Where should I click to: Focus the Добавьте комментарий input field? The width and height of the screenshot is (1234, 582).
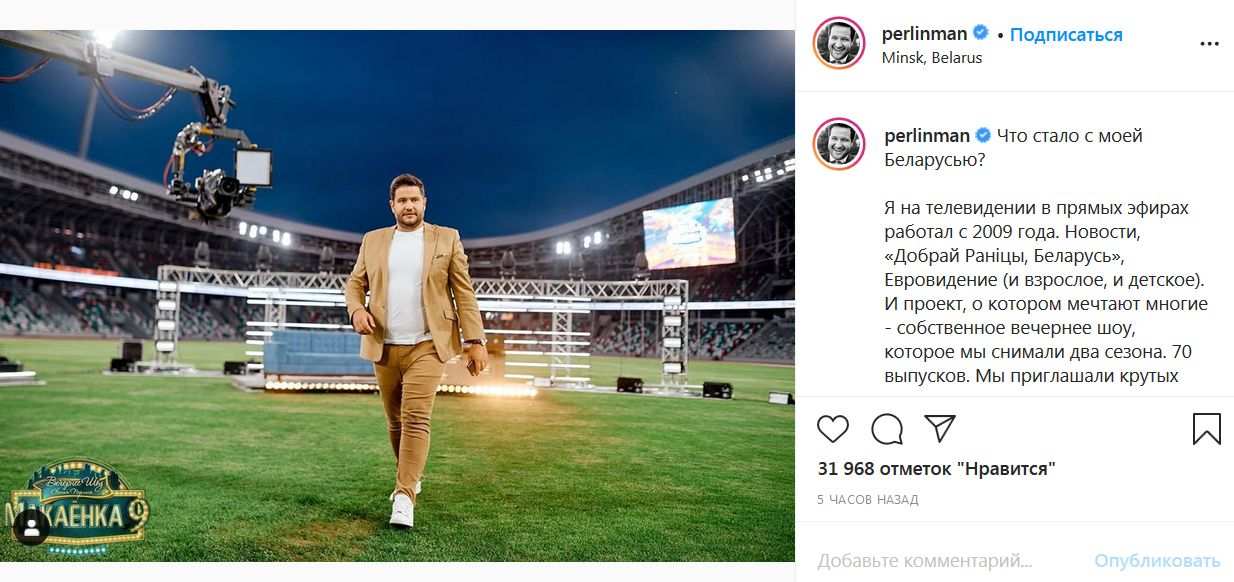click(925, 560)
